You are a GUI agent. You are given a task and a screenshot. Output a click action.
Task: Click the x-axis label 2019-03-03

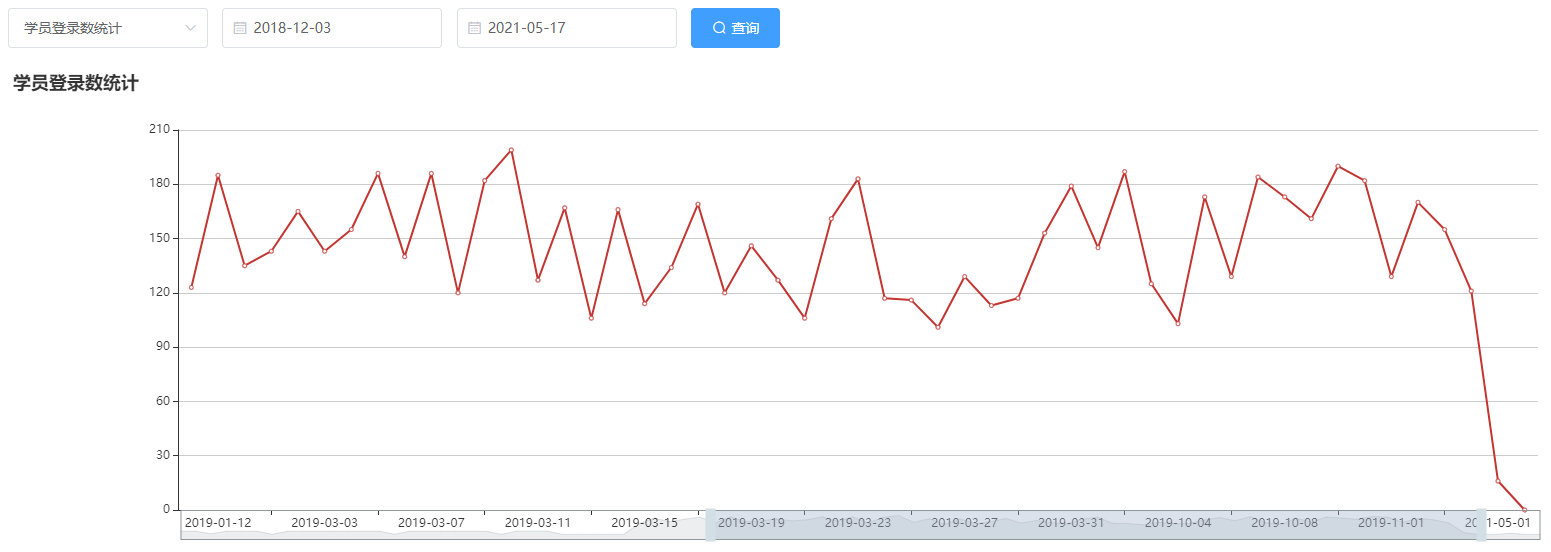pyautogui.click(x=324, y=523)
